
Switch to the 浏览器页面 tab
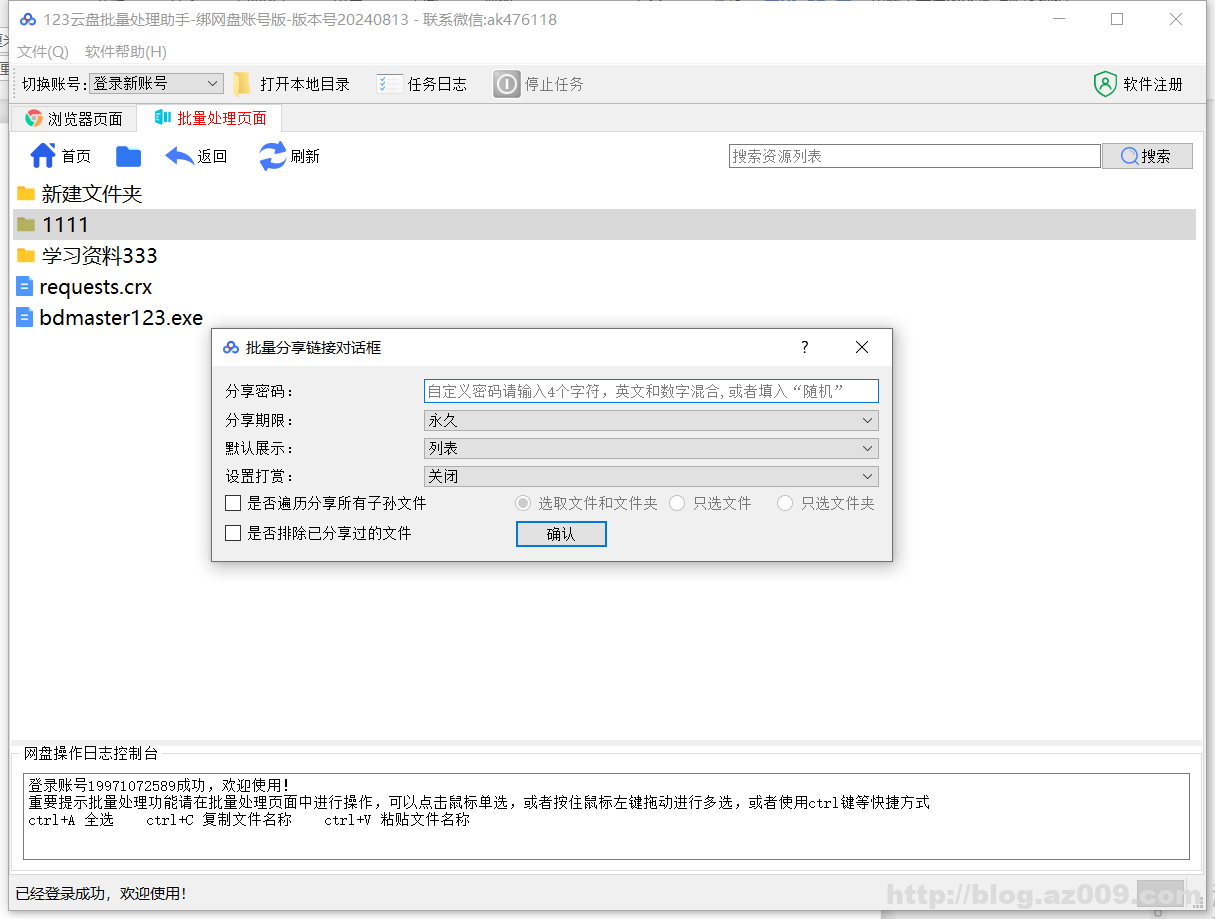click(x=74, y=119)
